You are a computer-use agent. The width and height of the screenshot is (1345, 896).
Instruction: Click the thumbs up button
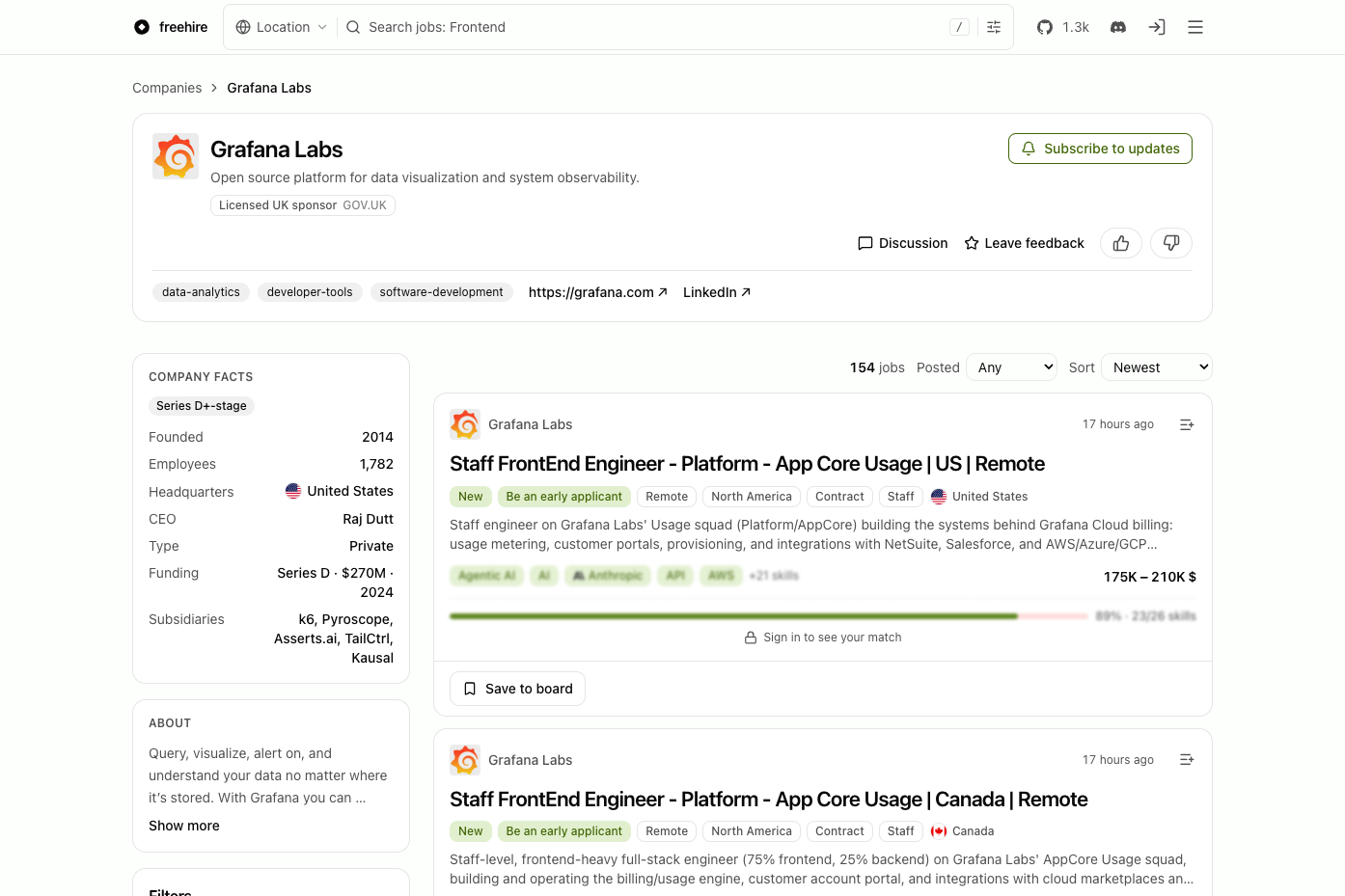pyautogui.click(x=1121, y=243)
